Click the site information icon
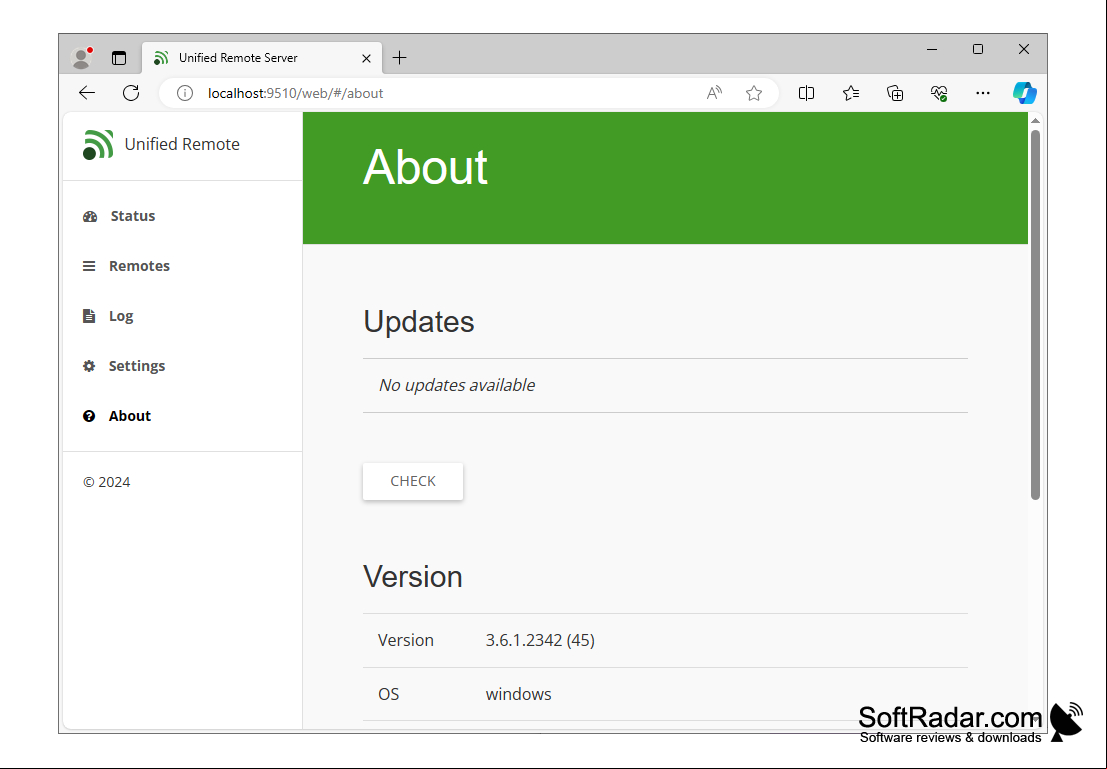Screen dimensions: 1107x769 click(185, 93)
